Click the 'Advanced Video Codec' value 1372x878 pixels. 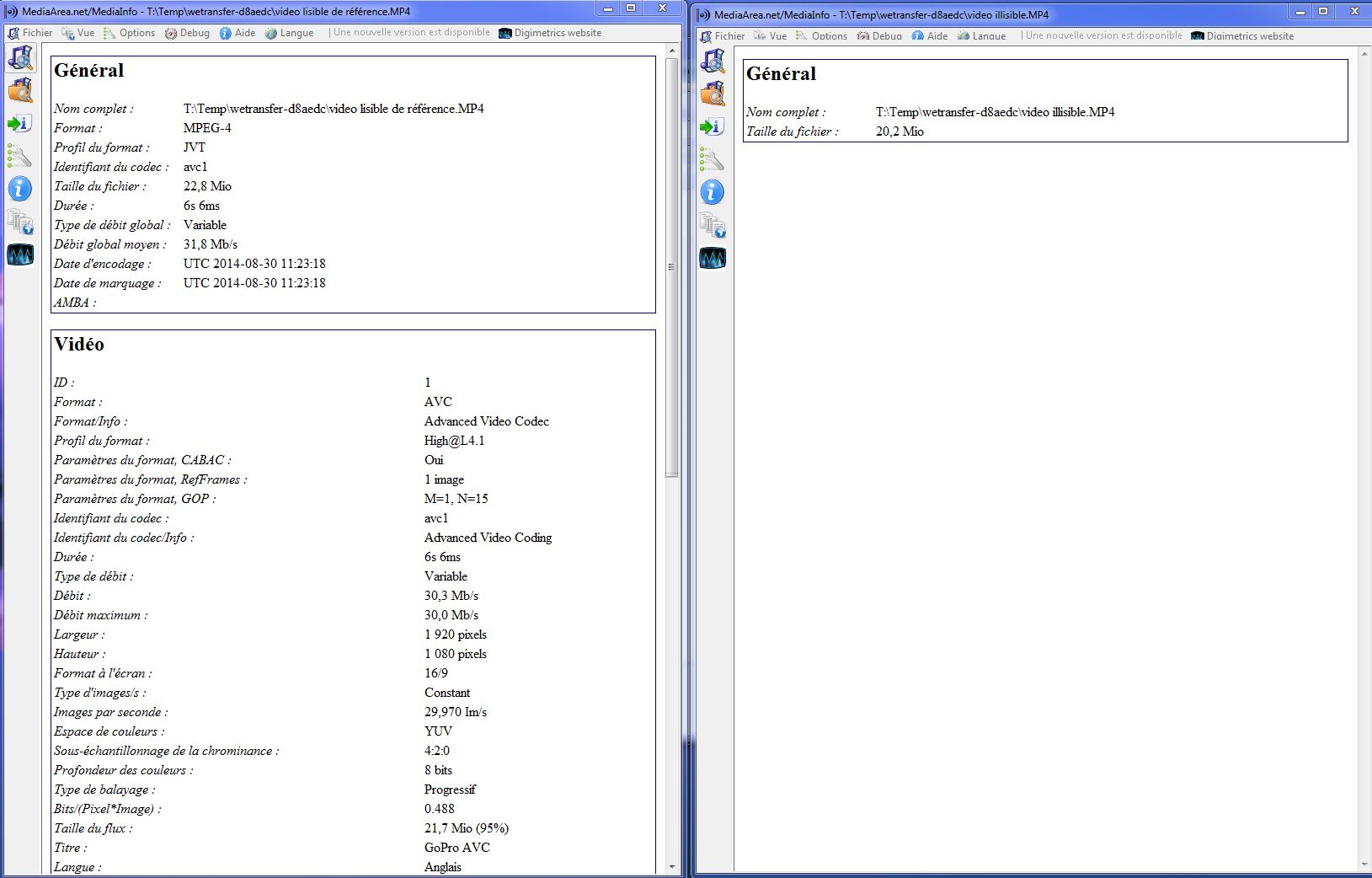point(487,421)
